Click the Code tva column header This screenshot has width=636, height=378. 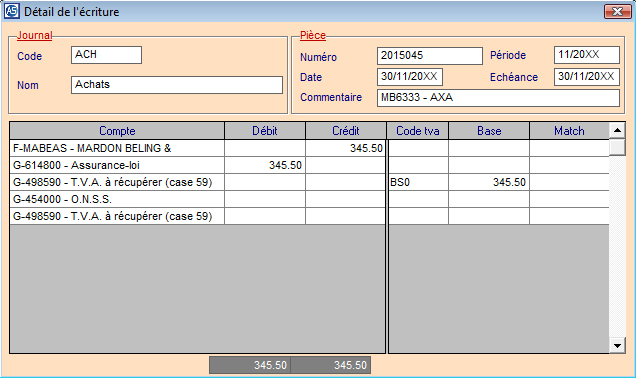[x=418, y=131]
